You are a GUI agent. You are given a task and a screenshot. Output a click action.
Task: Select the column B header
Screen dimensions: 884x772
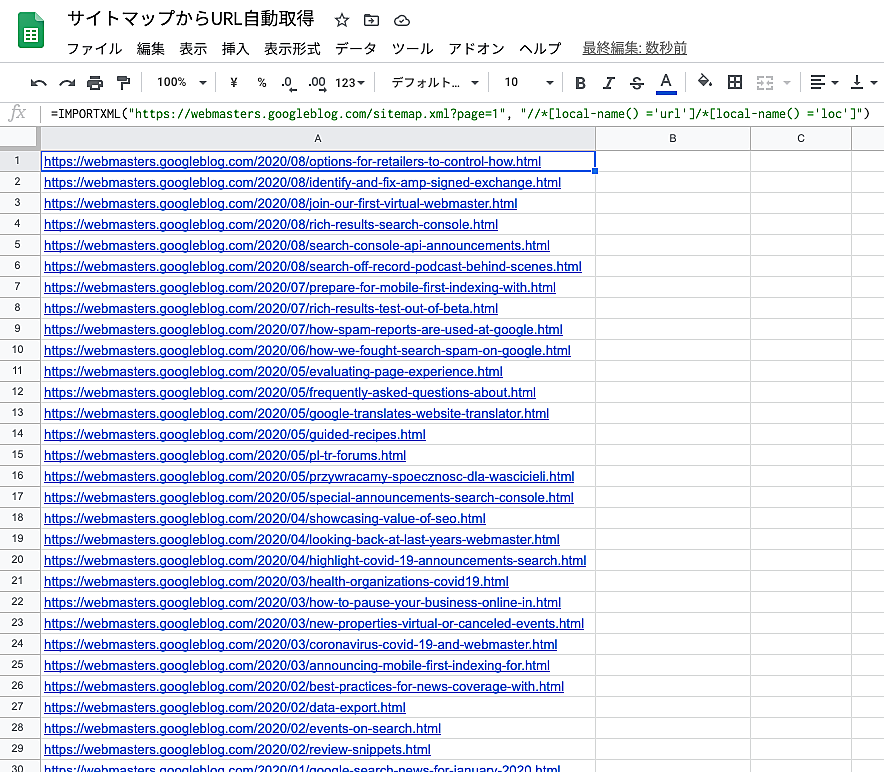(672, 138)
